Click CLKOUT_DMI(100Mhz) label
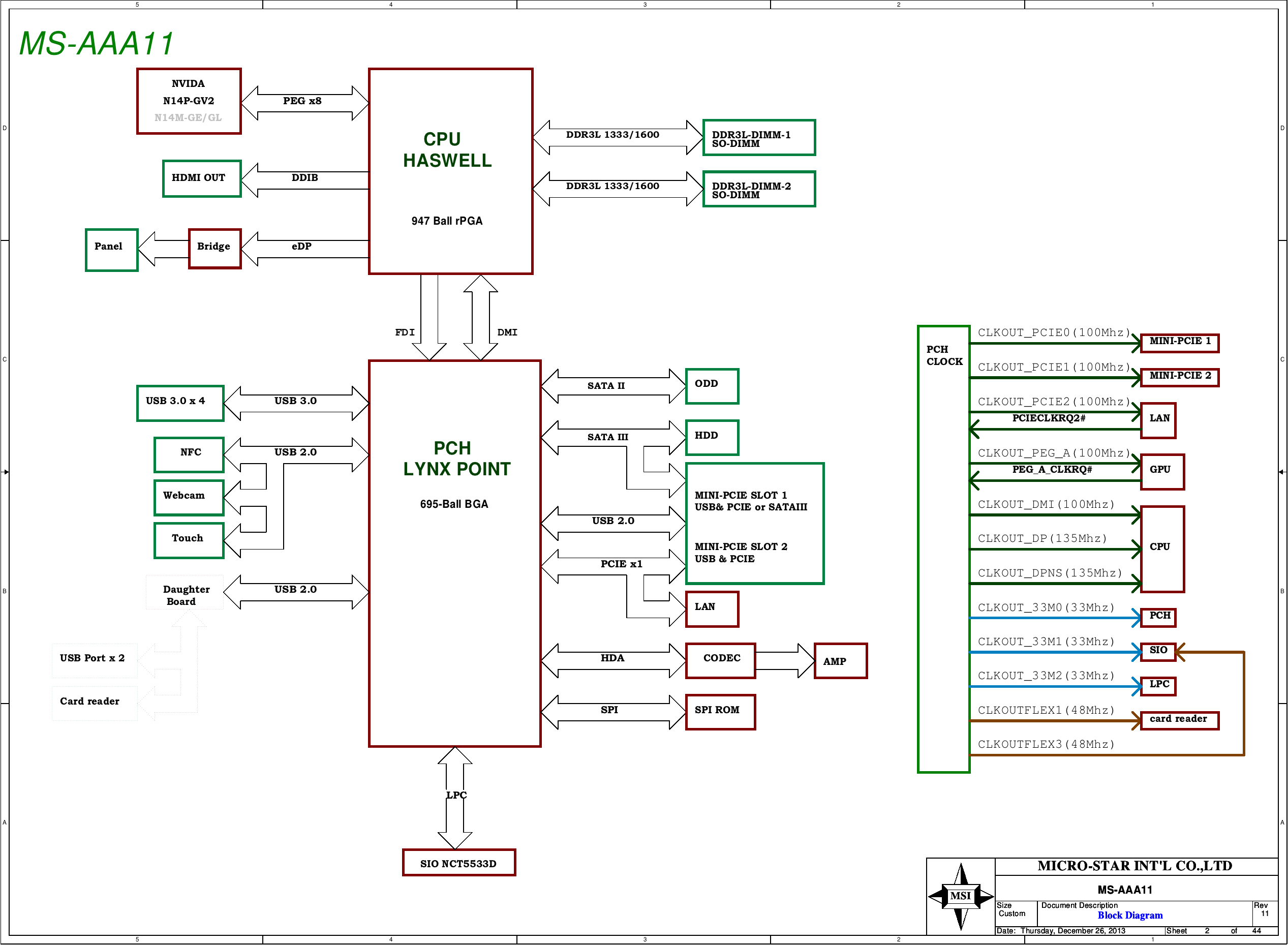 pyautogui.click(x=1046, y=505)
